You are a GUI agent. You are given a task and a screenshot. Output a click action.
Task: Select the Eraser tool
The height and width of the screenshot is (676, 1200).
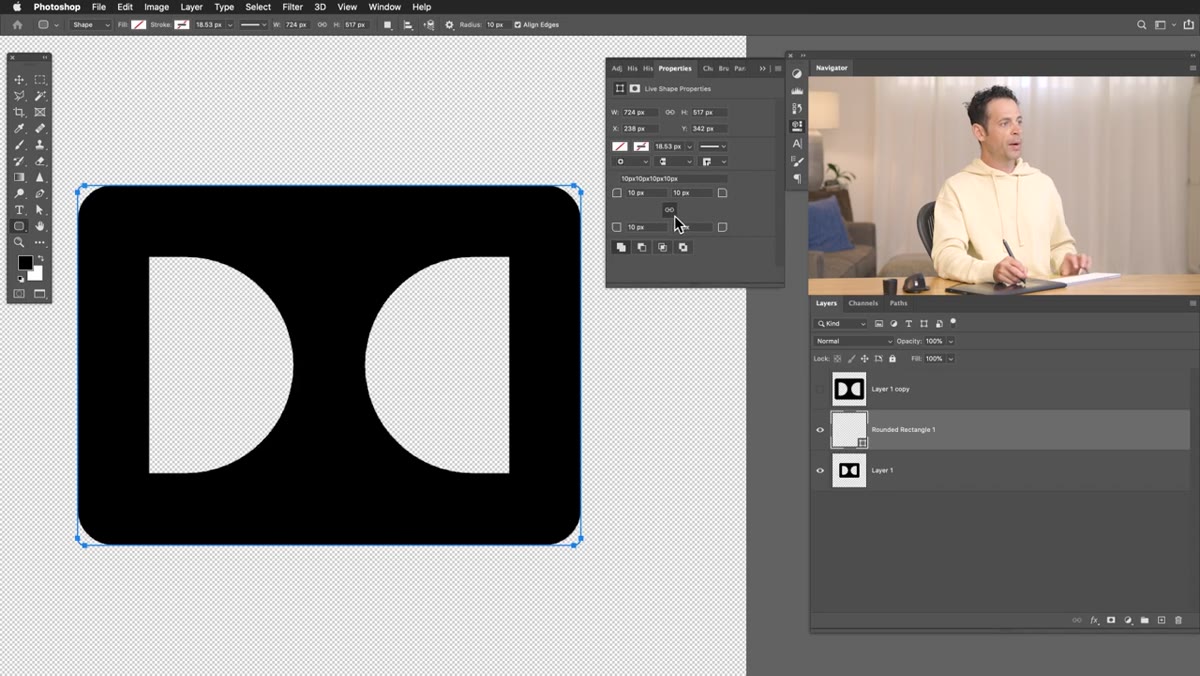[40, 161]
